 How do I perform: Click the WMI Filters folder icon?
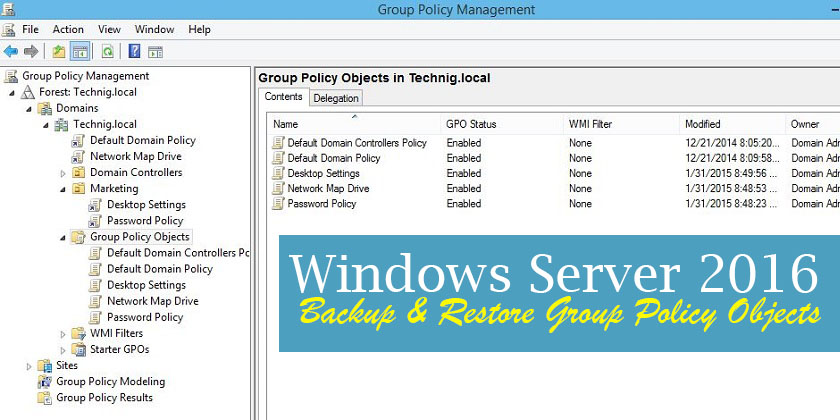(79, 333)
